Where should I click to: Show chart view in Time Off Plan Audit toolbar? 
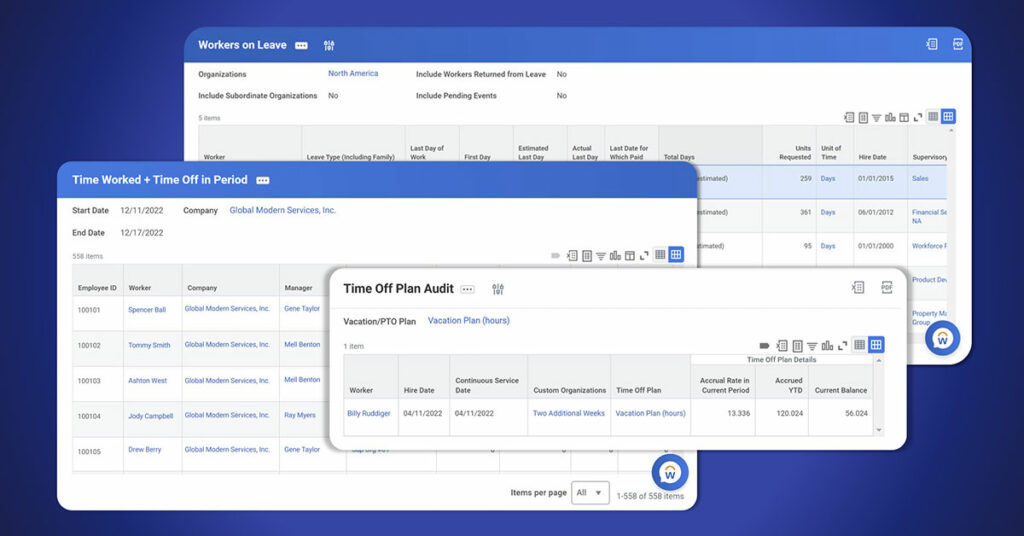pyautogui.click(x=827, y=345)
